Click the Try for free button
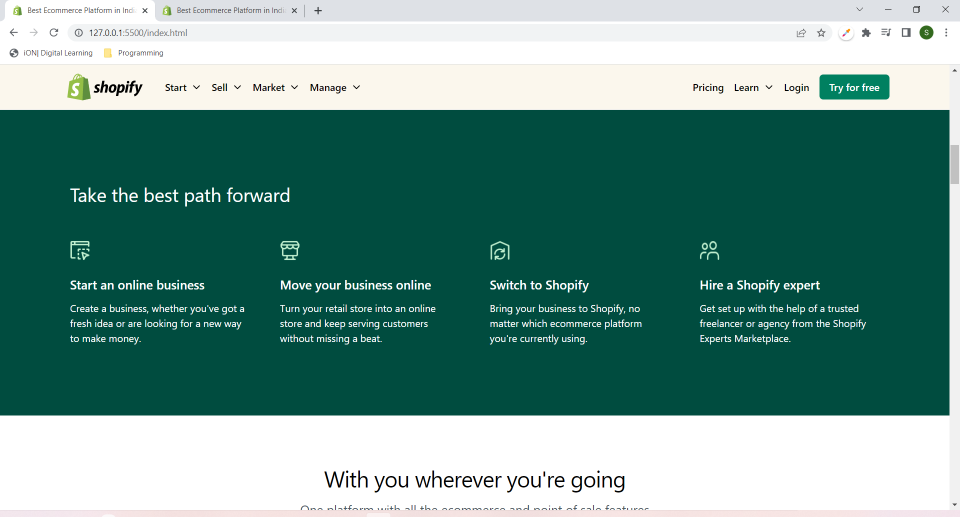 pos(854,88)
